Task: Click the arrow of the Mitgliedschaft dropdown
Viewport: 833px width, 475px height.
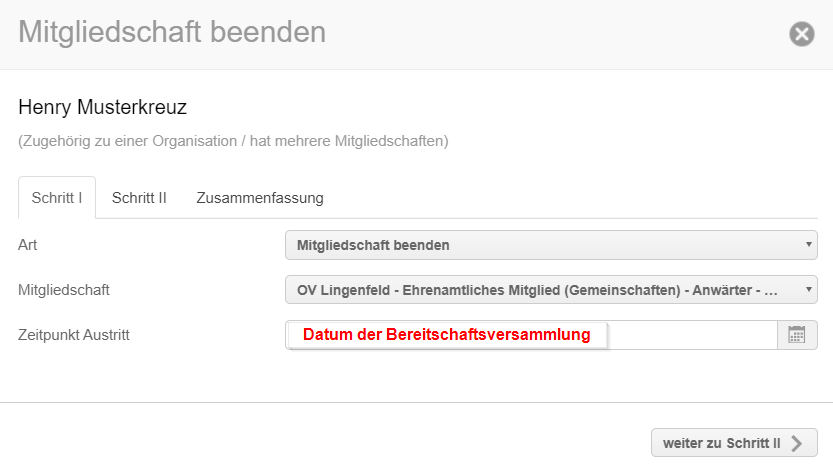Action: [808, 290]
